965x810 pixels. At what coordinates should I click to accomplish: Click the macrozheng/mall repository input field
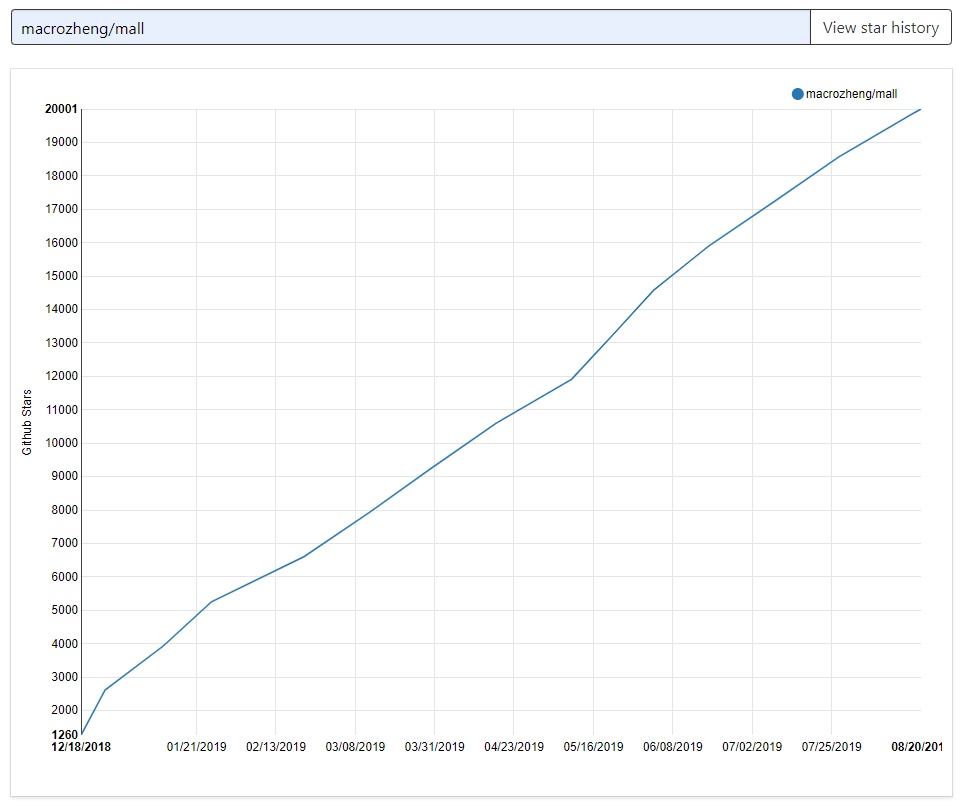410,28
